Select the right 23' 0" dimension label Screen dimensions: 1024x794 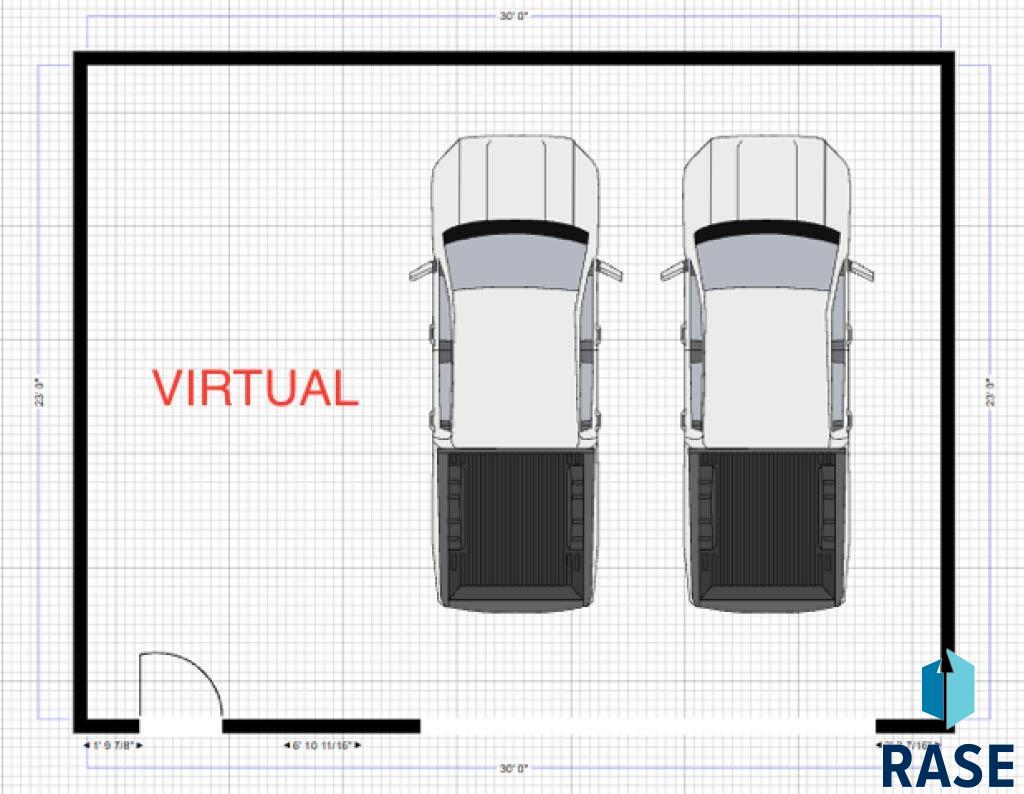pyautogui.click(x=990, y=391)
